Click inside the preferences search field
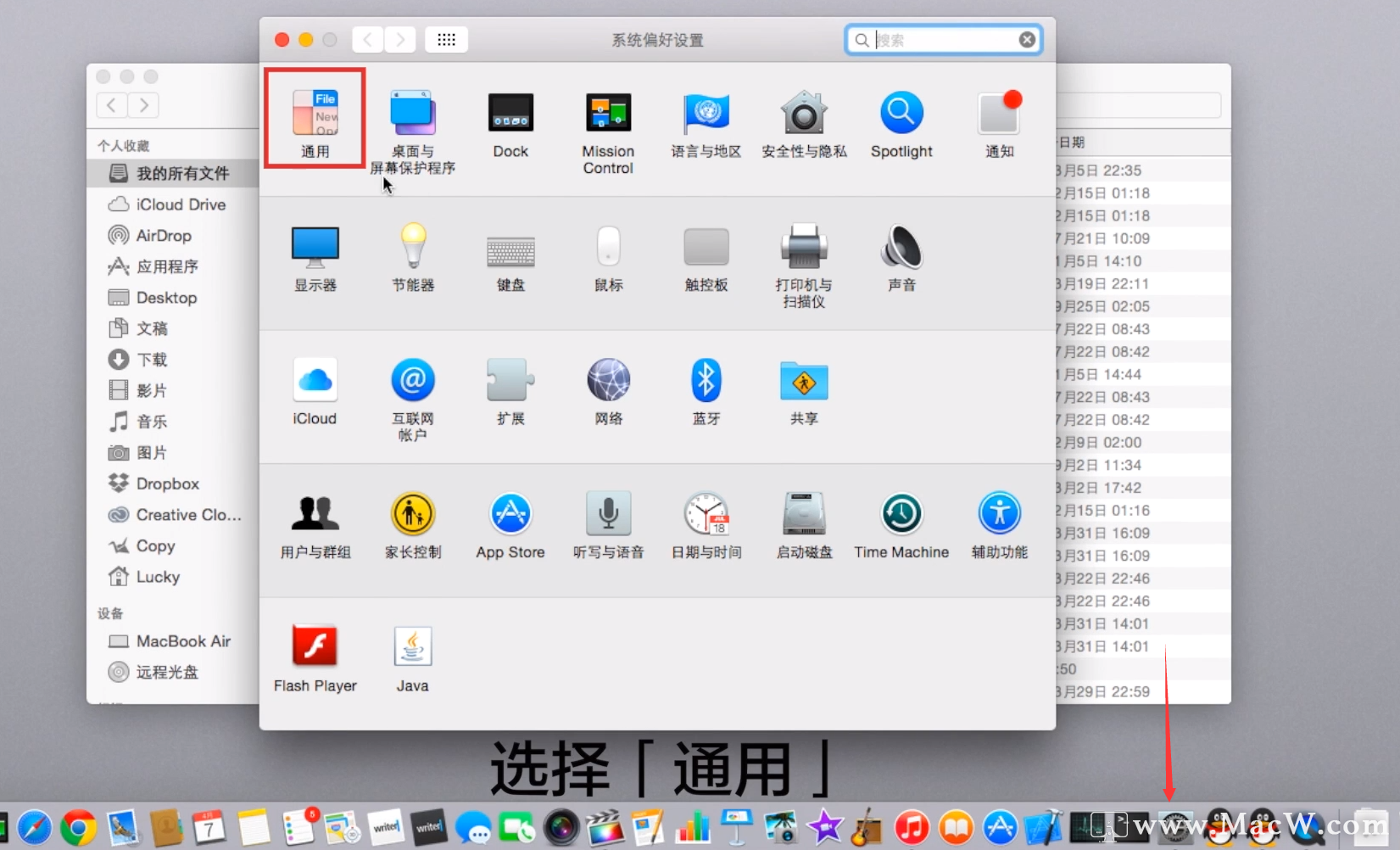The height and width of the screenshot is (850, 1400). 941,39
